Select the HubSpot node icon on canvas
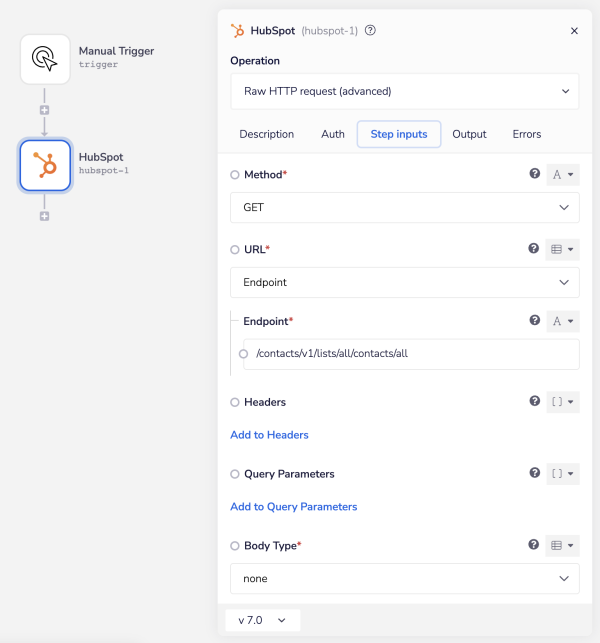This screenshot has height=643, width=600. (45, 164)
